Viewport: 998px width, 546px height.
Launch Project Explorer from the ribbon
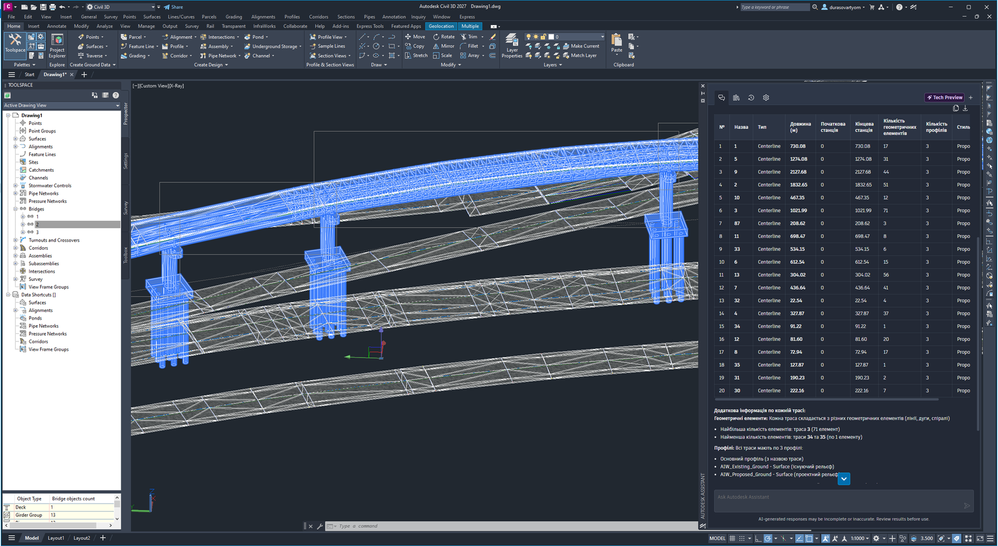click(x=57, y=46)
